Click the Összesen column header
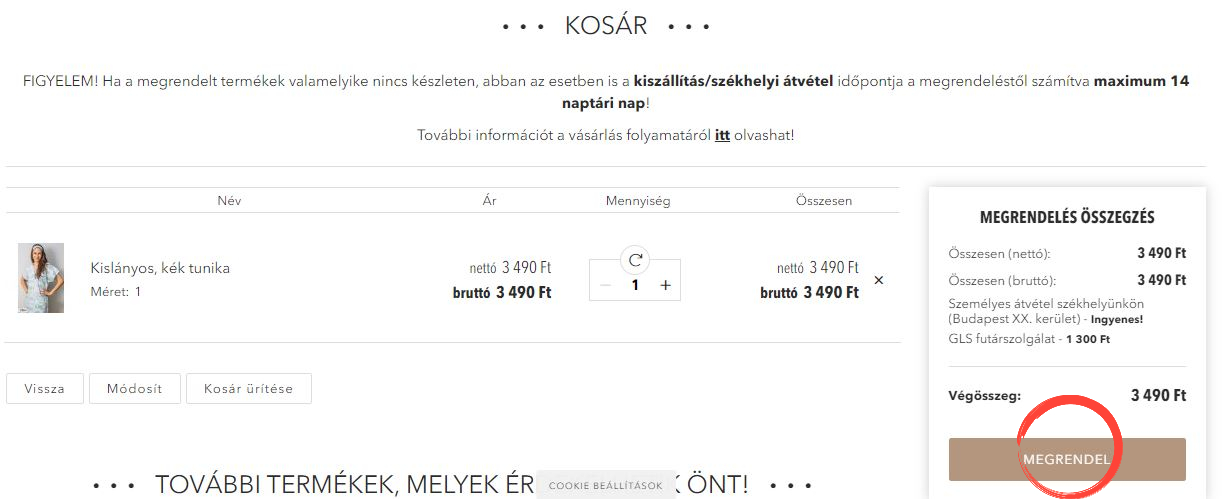This screenshot has height=499, width=1223. [824, 201]
